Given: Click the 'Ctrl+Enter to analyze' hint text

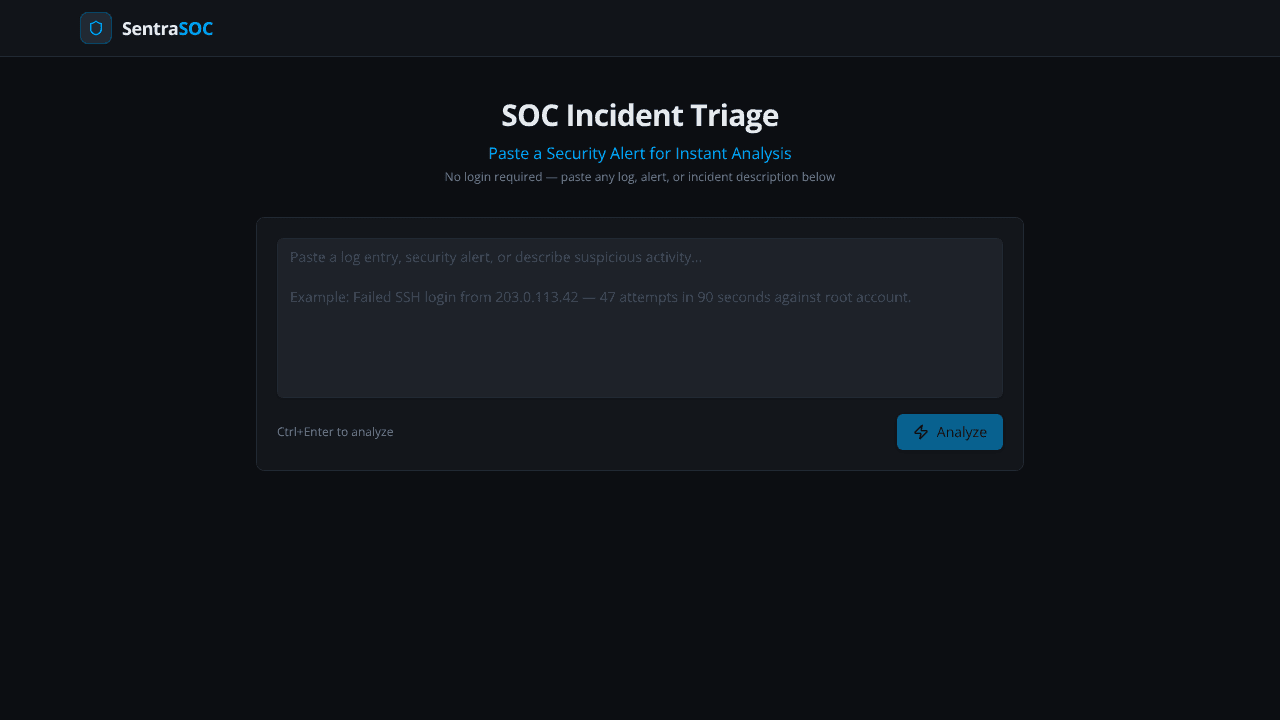Looking at the screenshot, I should click(335, 432).
